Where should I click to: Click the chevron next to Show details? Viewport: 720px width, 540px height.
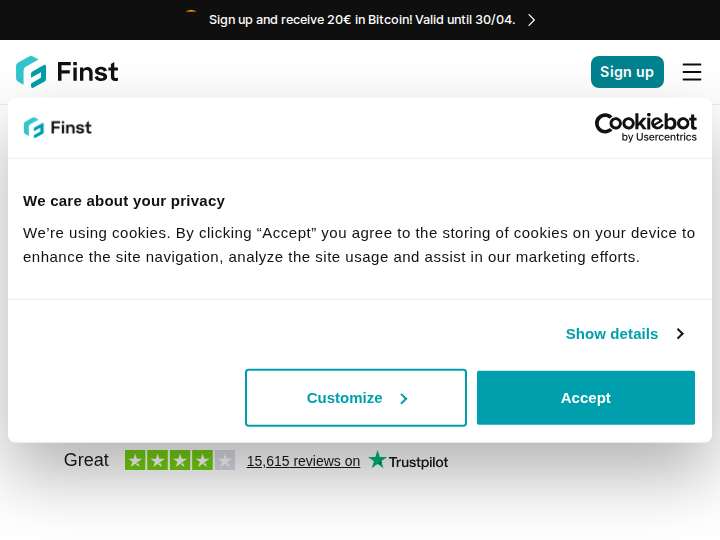tap(681, 334)
